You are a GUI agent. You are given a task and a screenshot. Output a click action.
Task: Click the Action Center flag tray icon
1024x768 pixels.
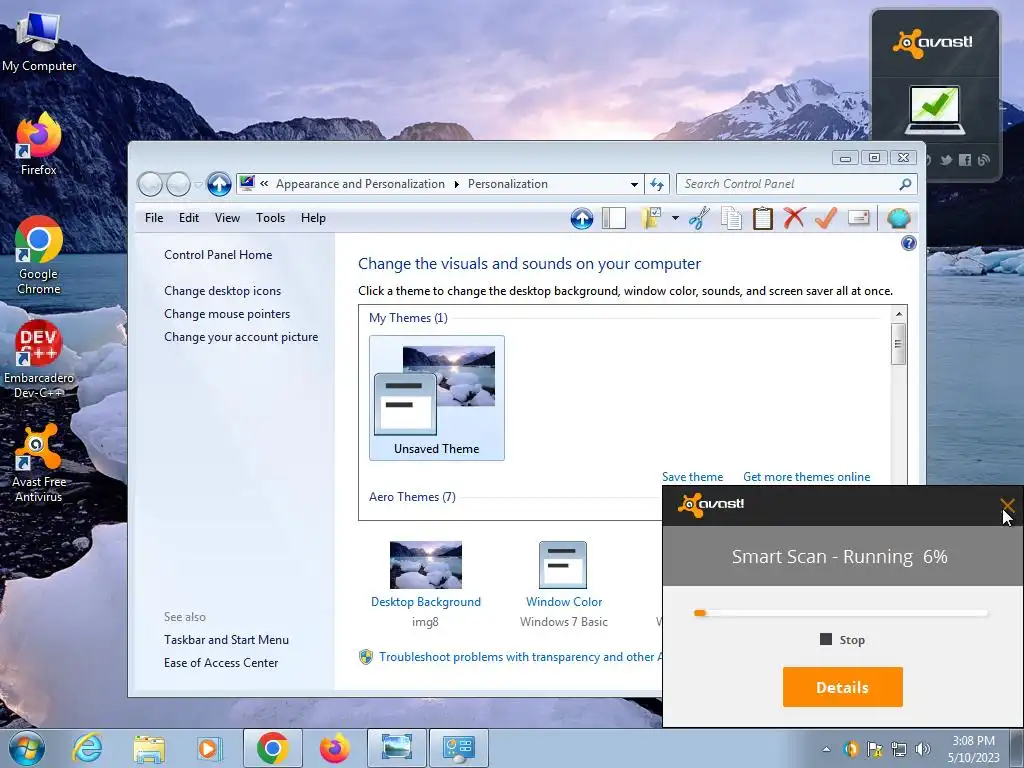click(874, 749)
